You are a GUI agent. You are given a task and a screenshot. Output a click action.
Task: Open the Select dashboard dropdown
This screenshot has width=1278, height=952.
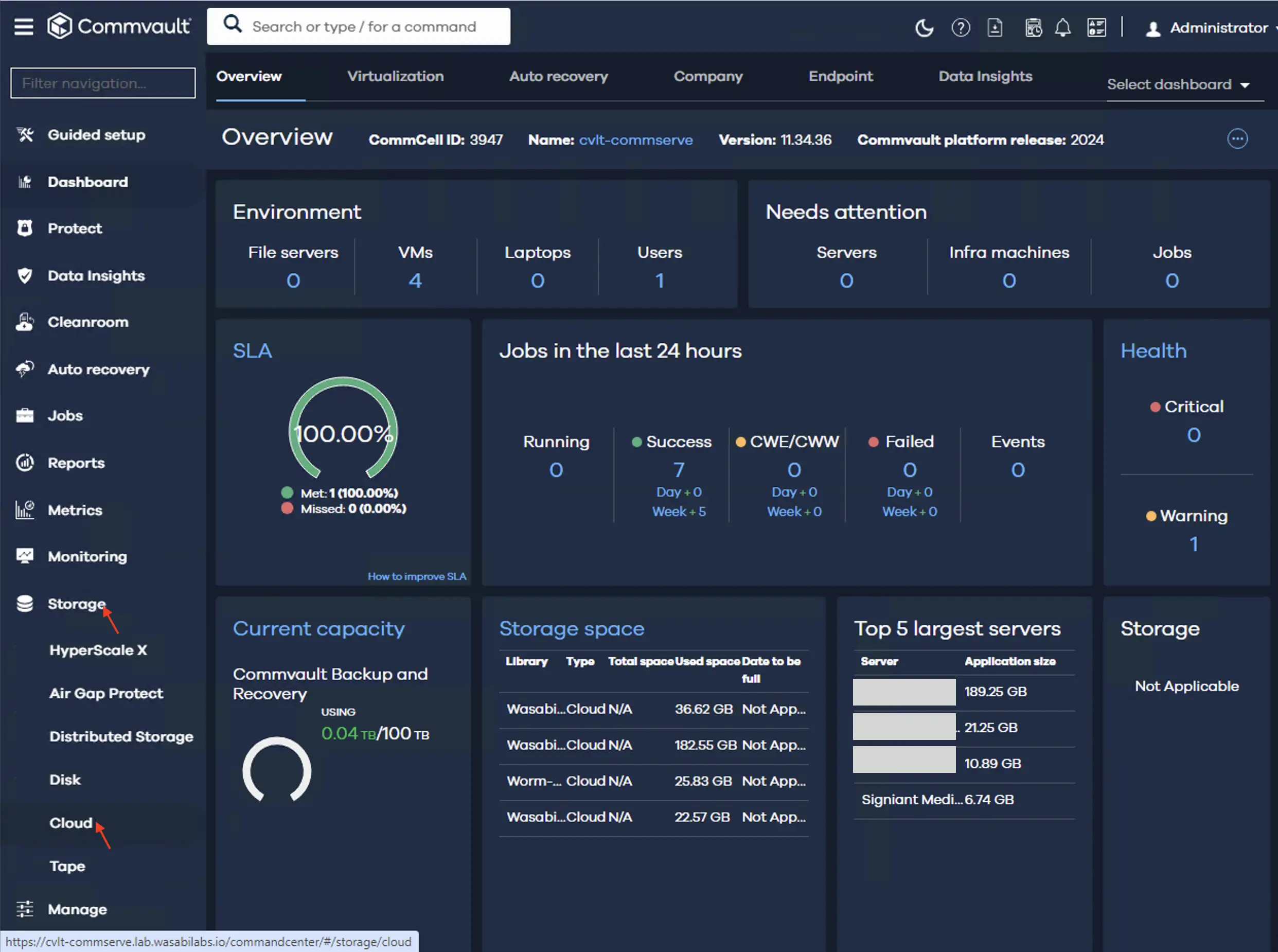pos(1179,84)
